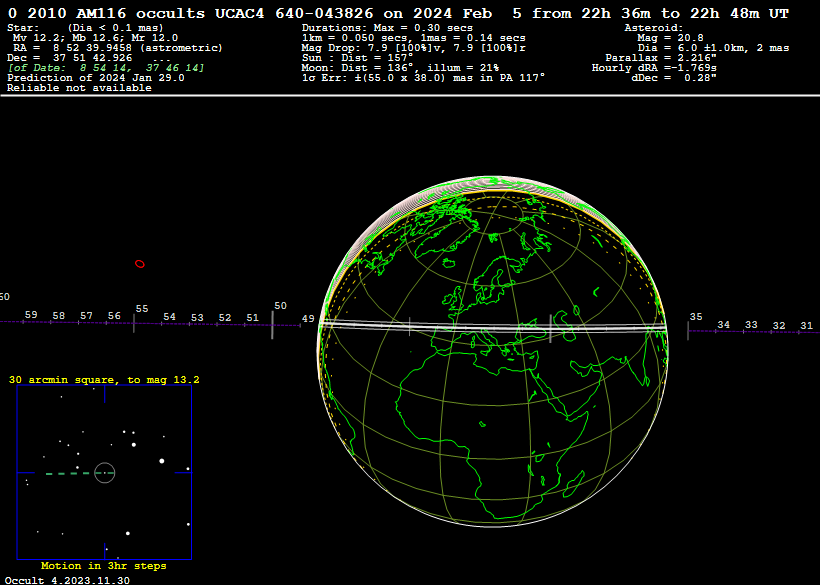
Task: Click minute marker 51 on the path timeline
Action: tap(253, 318)
